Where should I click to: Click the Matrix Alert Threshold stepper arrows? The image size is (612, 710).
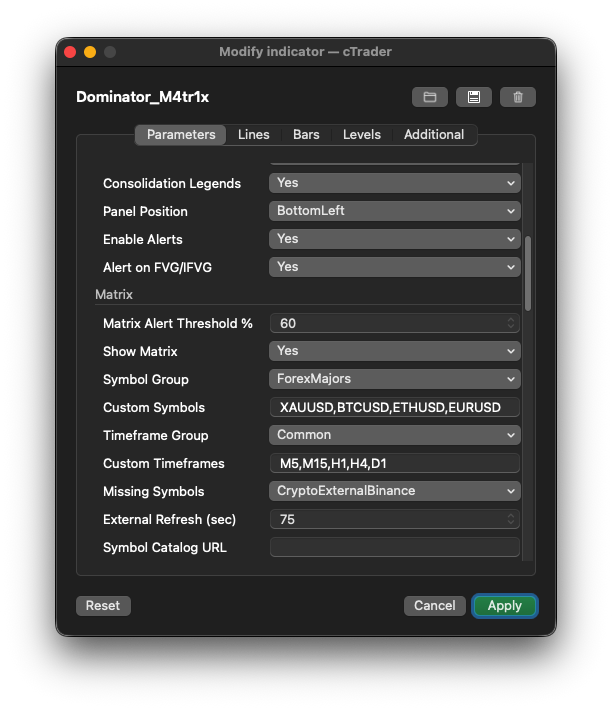pos(511,323)
